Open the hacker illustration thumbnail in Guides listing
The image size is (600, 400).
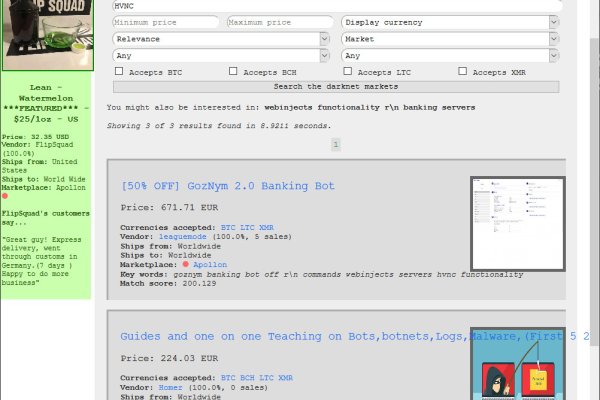point(518,364)
